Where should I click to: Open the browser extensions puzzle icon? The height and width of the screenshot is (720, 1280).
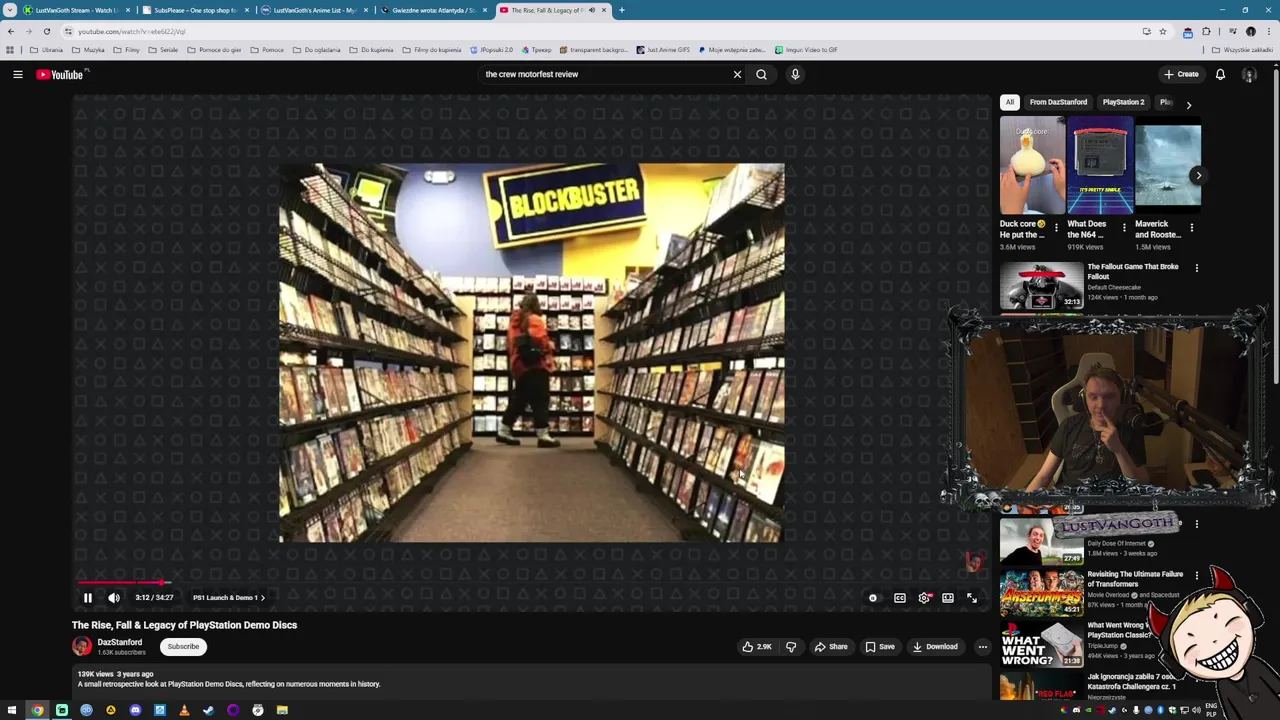pos(1206,31)
